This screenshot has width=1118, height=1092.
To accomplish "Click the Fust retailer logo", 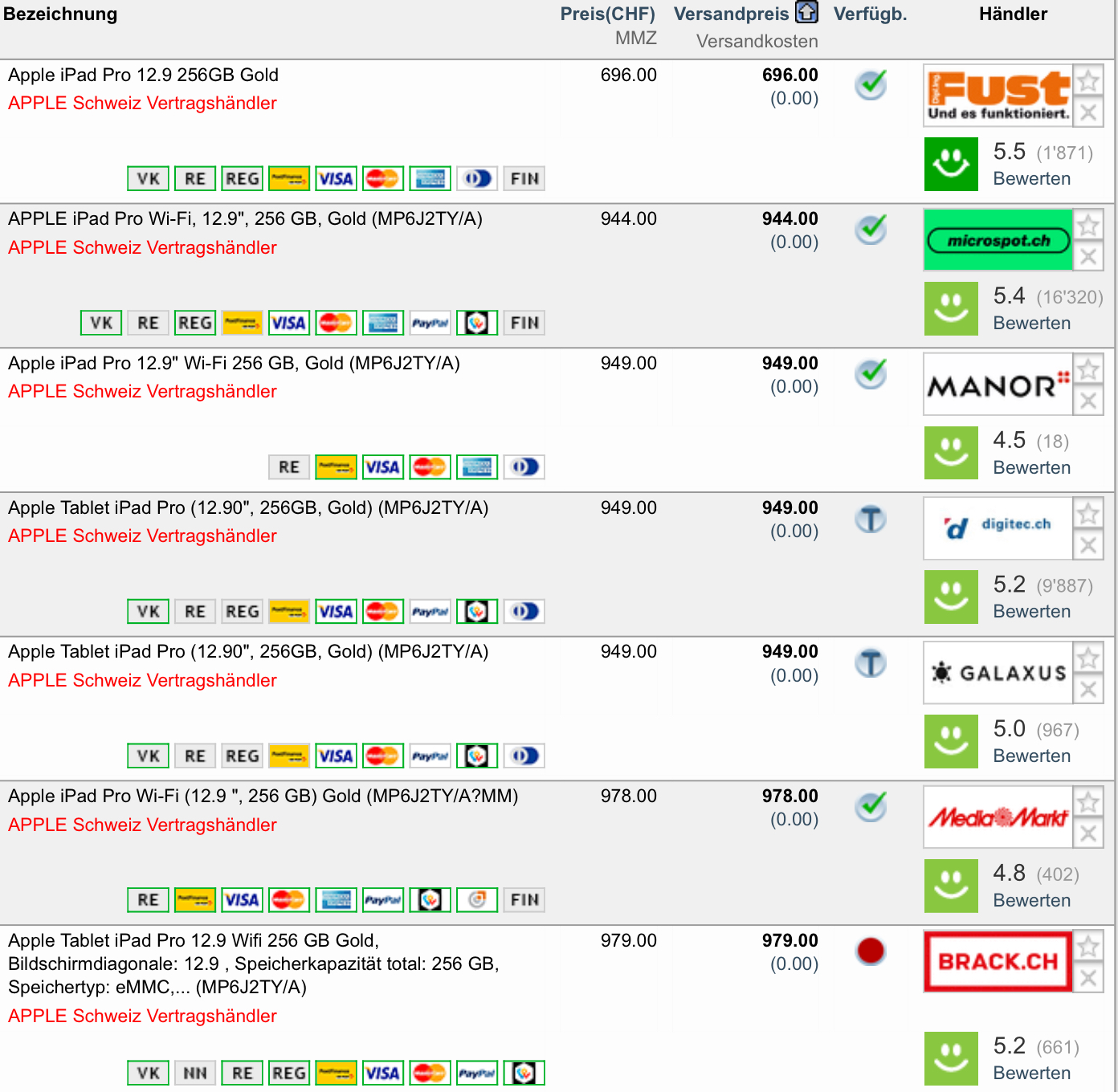I will click(x=998, y=96).
